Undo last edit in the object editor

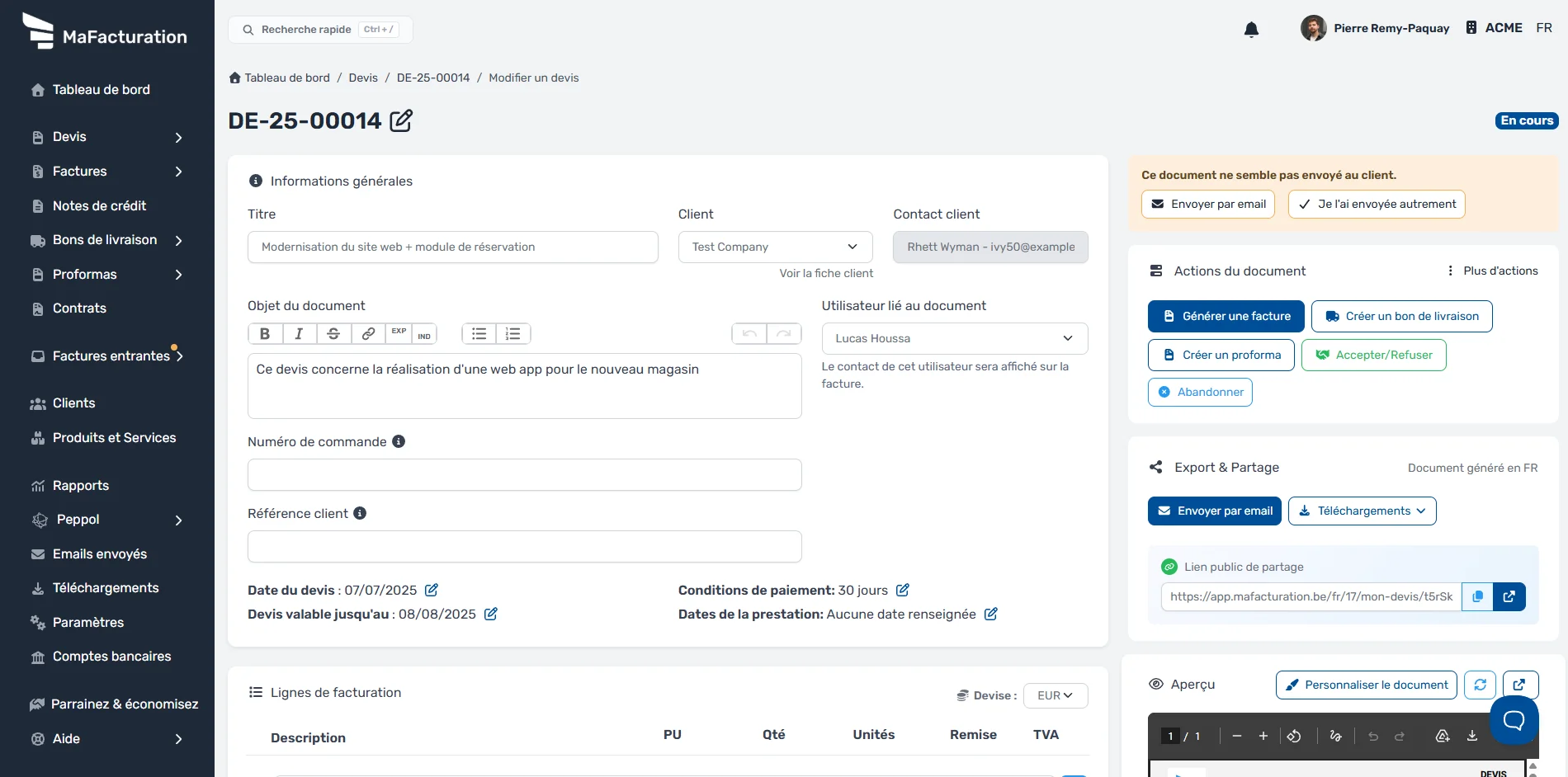(x=749, y=334)
